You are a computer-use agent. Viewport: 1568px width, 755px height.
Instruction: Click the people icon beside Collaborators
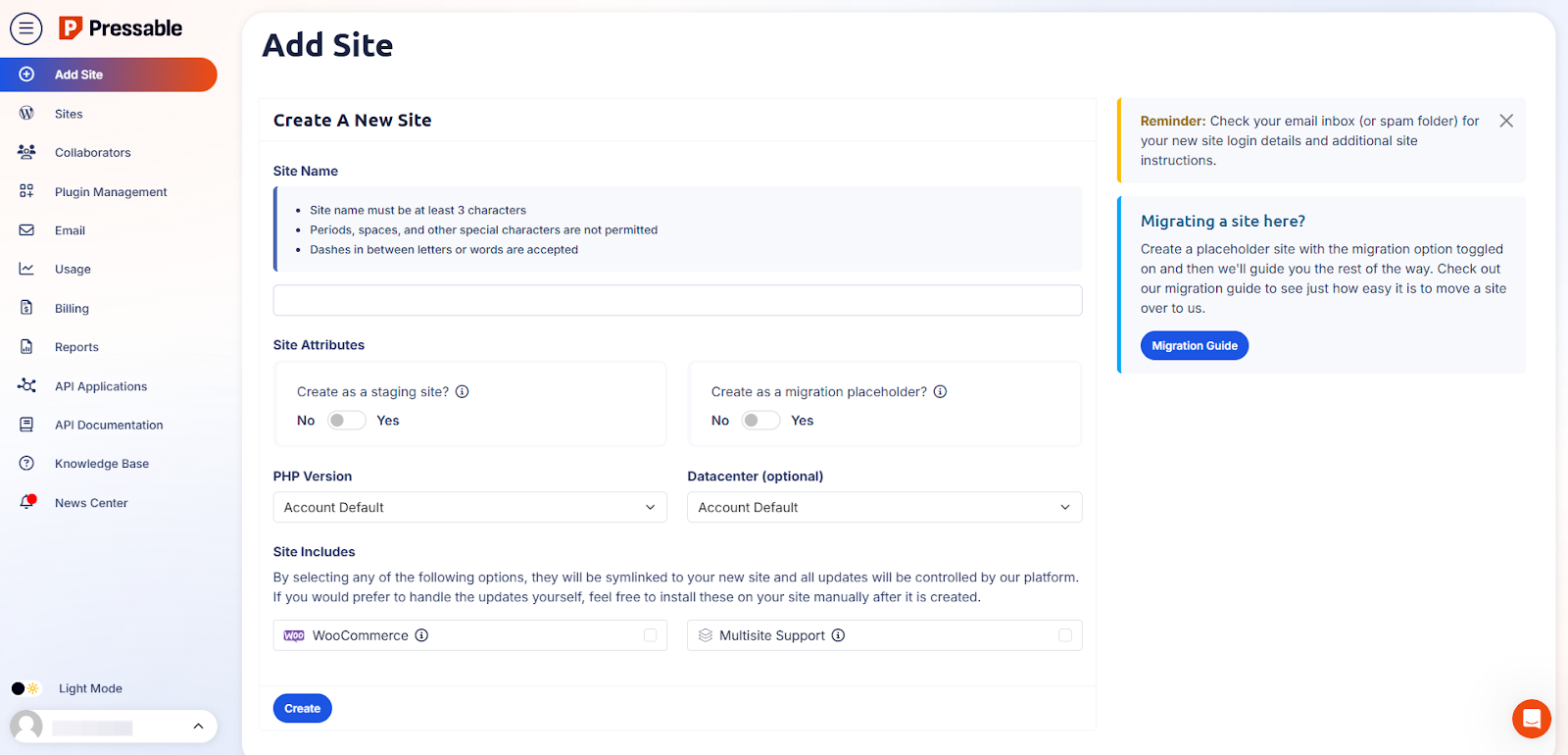point(26,152)
